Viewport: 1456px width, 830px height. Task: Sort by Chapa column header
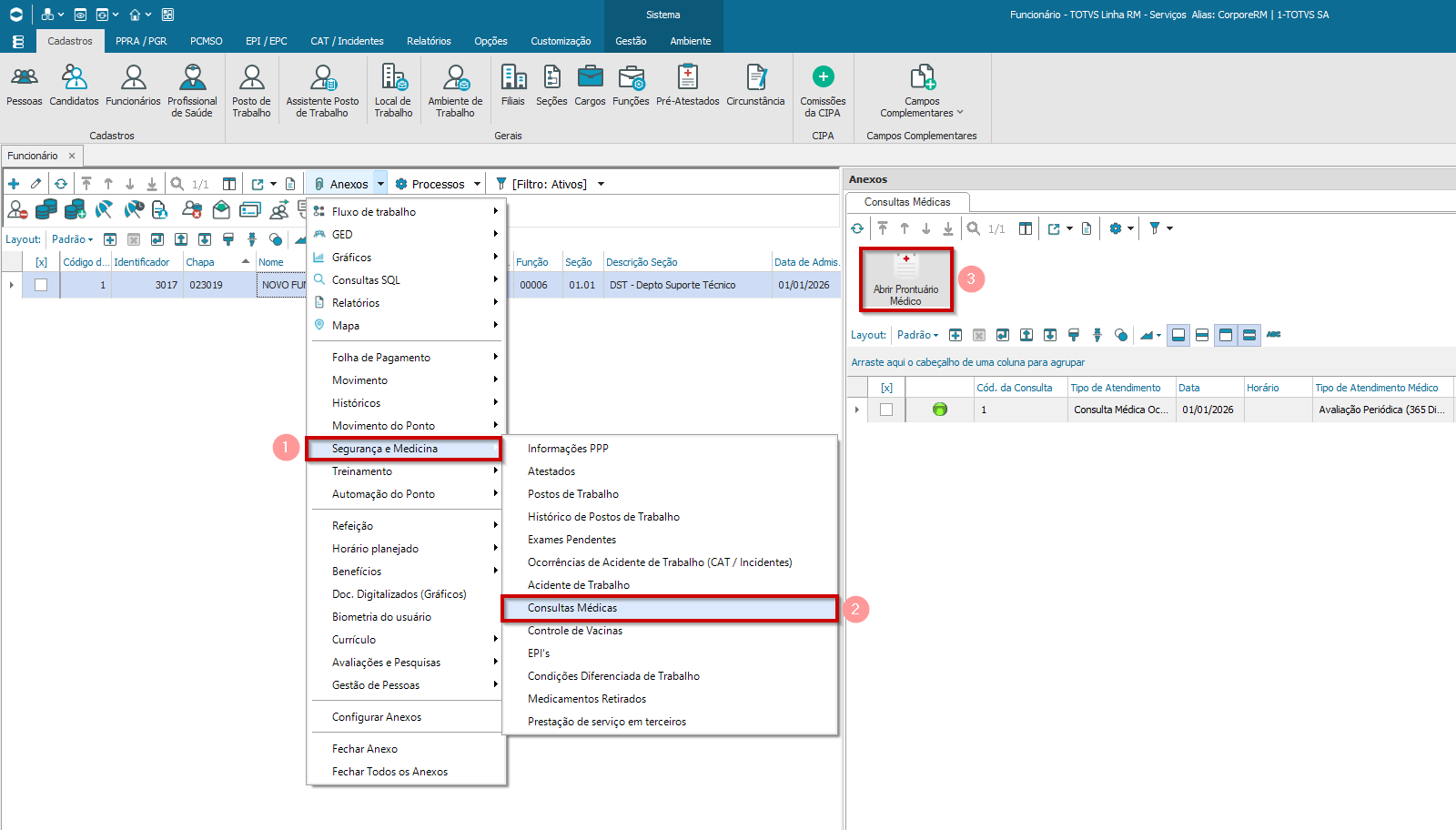tap(217, 262)
